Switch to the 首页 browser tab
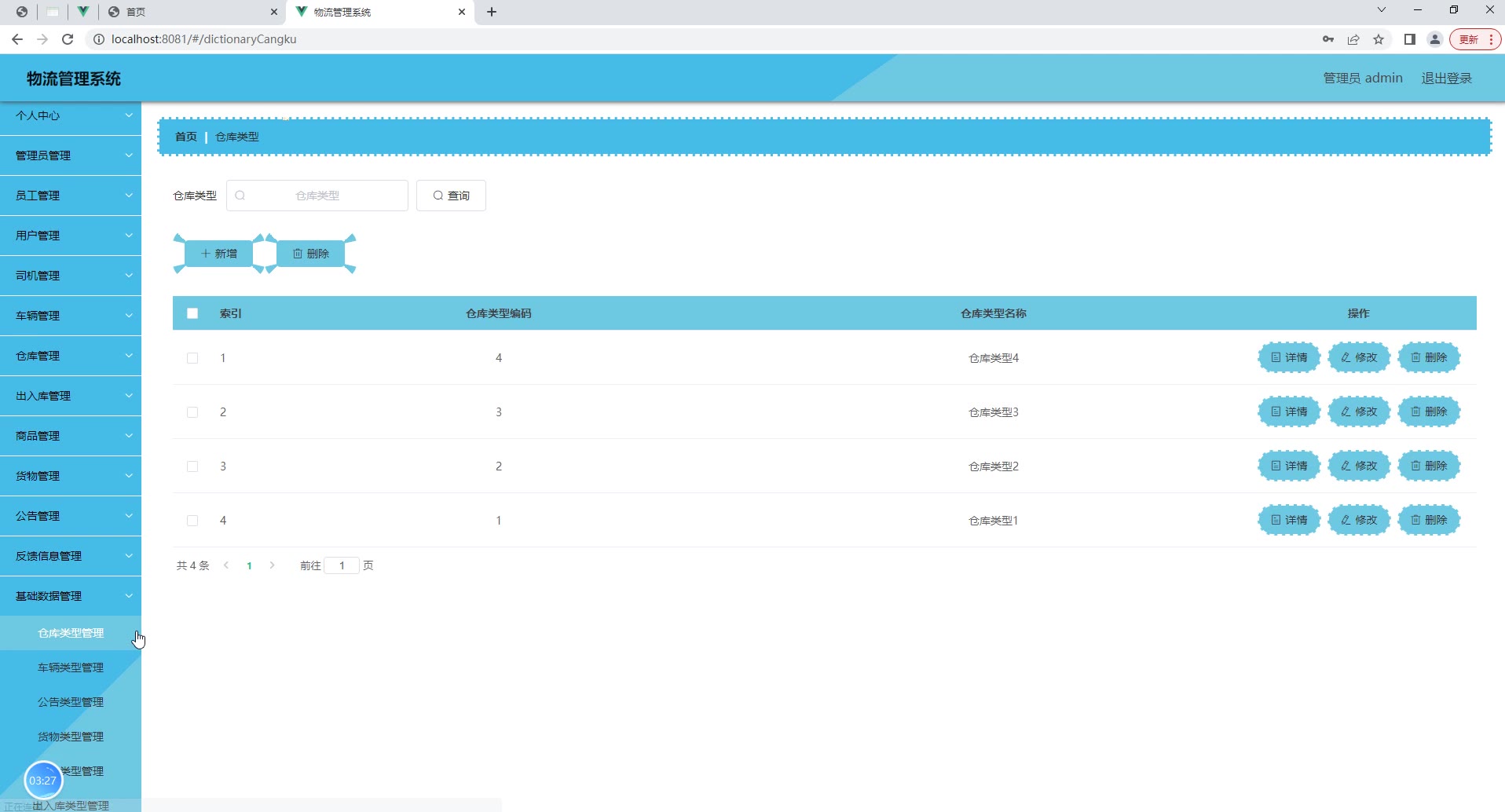The height and width of the screenshot is (812, 1505). pyautogui.click(x=192, y=12)
